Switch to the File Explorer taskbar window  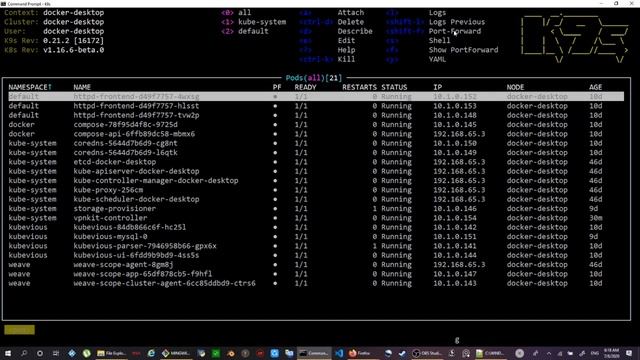111,353
